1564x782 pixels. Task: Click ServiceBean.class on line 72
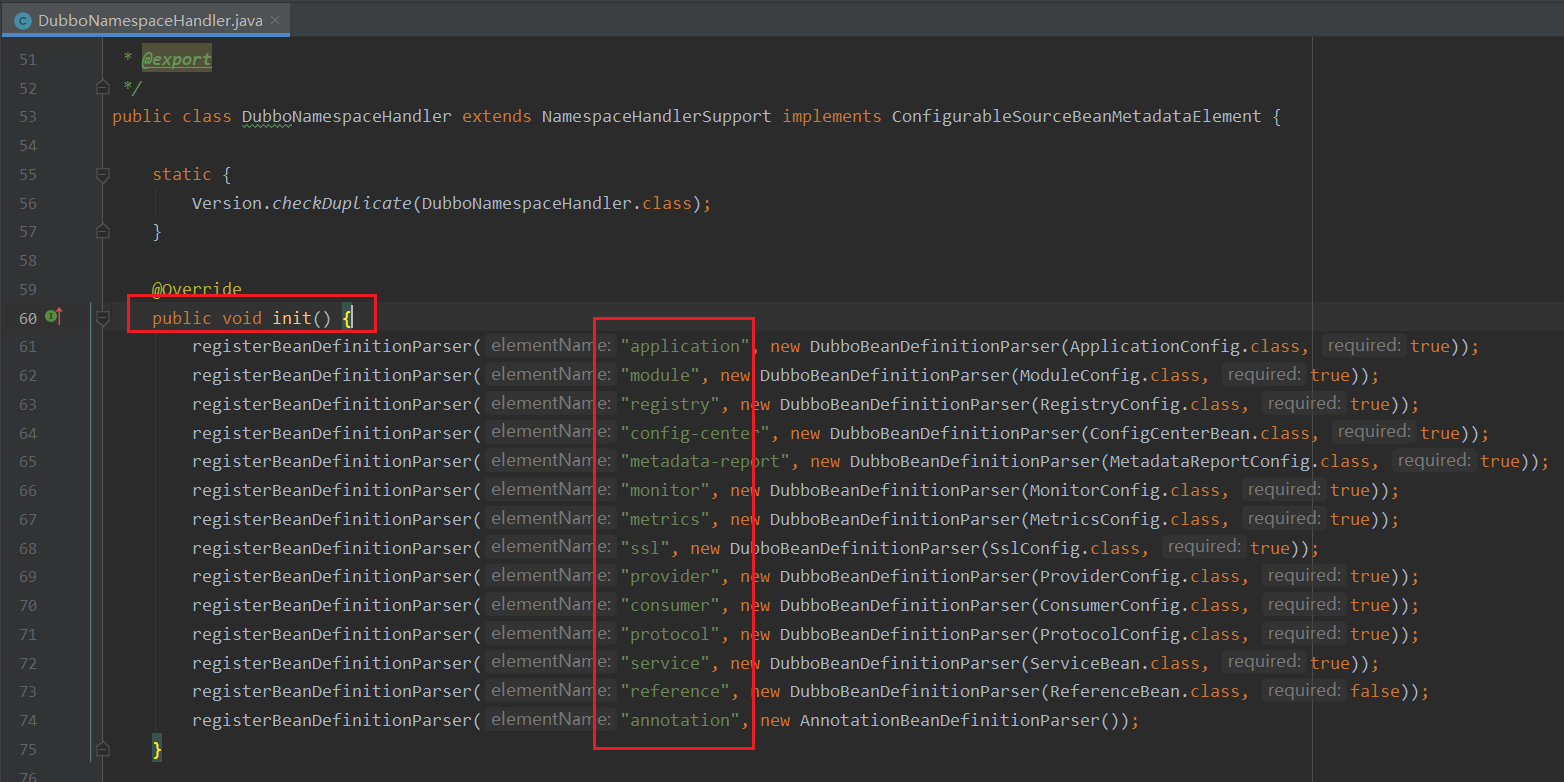click(1115, 663)
